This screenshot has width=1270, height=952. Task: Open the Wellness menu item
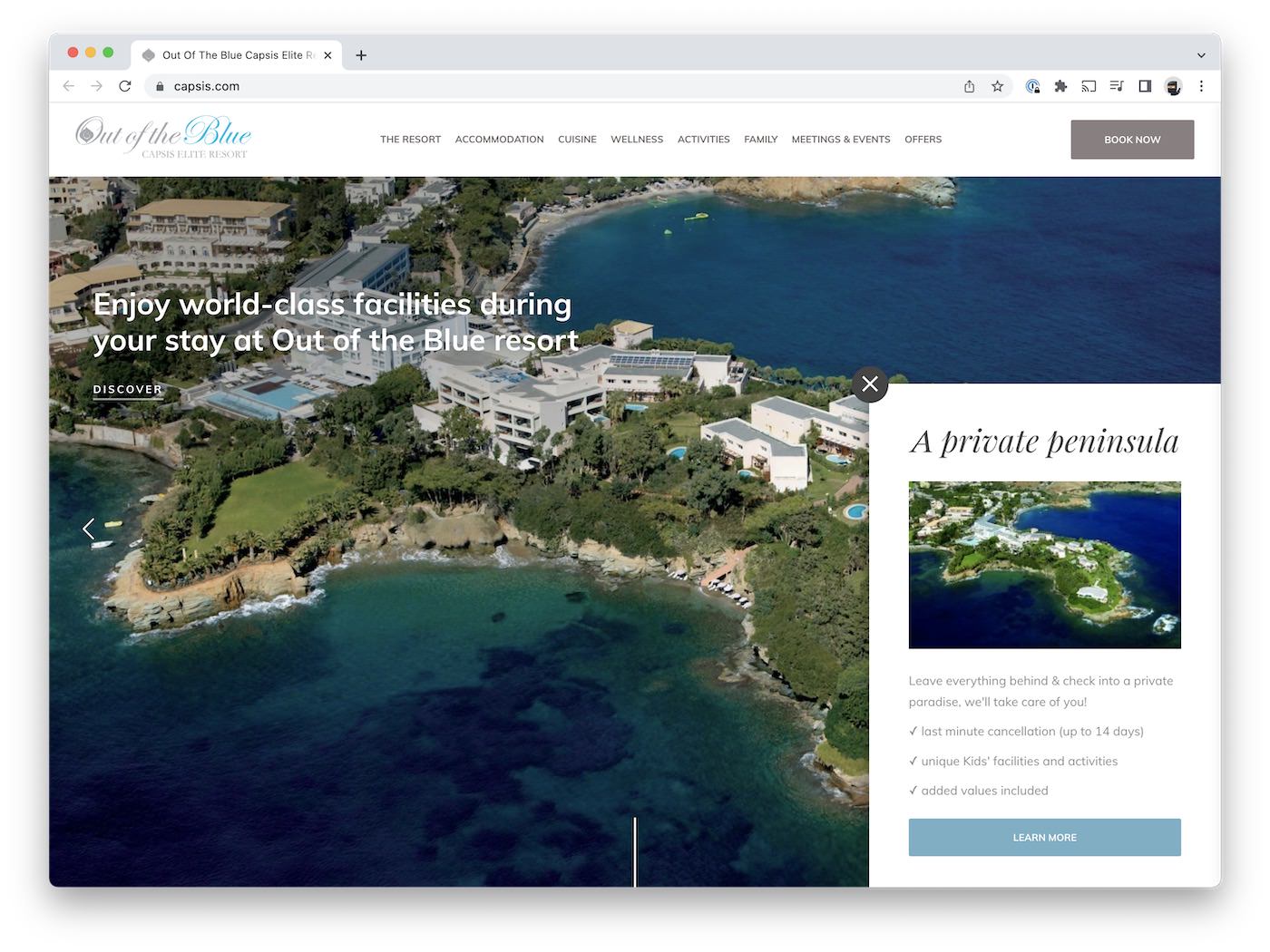tap(637, 140)
